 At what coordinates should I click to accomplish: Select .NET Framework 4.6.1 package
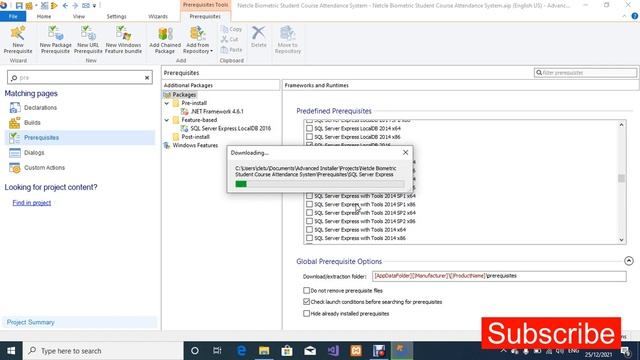click(x=217, y=111)
